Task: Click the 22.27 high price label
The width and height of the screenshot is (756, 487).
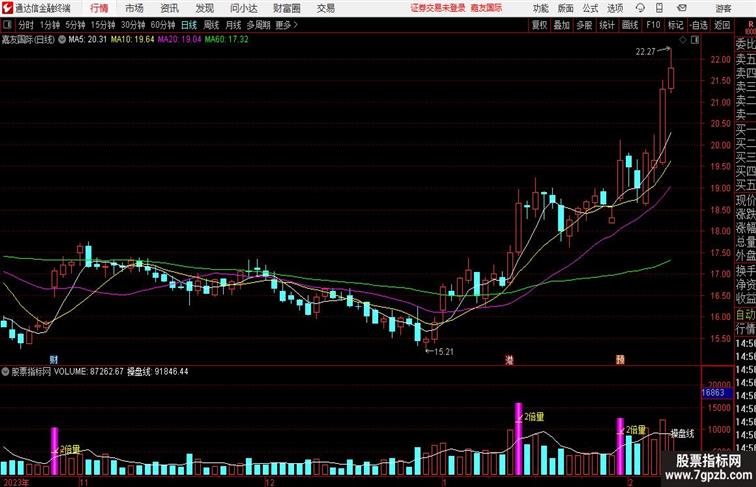Action: (646, 52)
